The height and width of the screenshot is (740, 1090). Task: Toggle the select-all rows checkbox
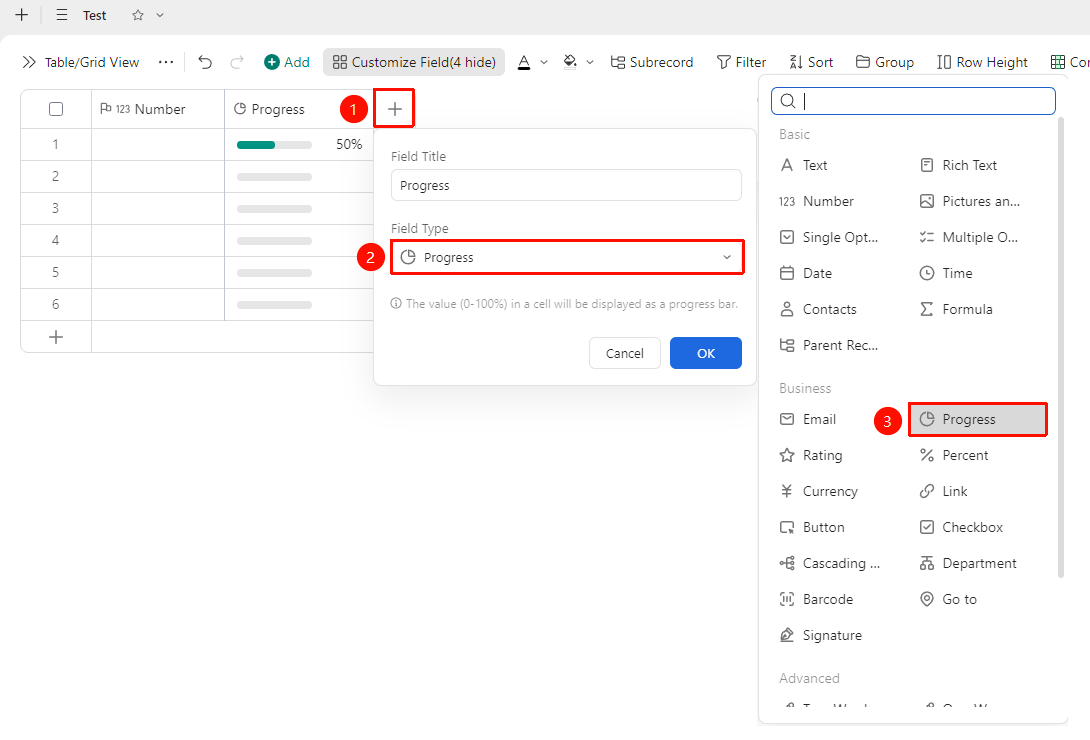56,109
